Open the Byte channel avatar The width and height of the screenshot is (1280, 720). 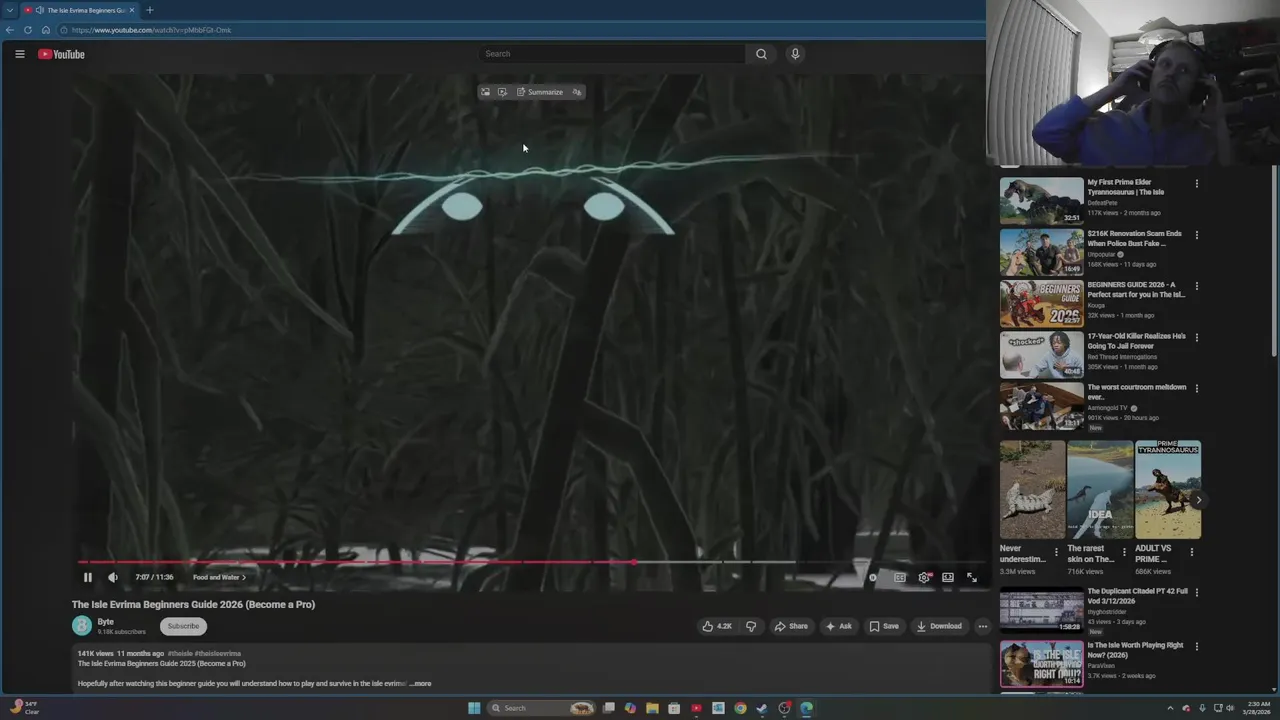(82, 626)
